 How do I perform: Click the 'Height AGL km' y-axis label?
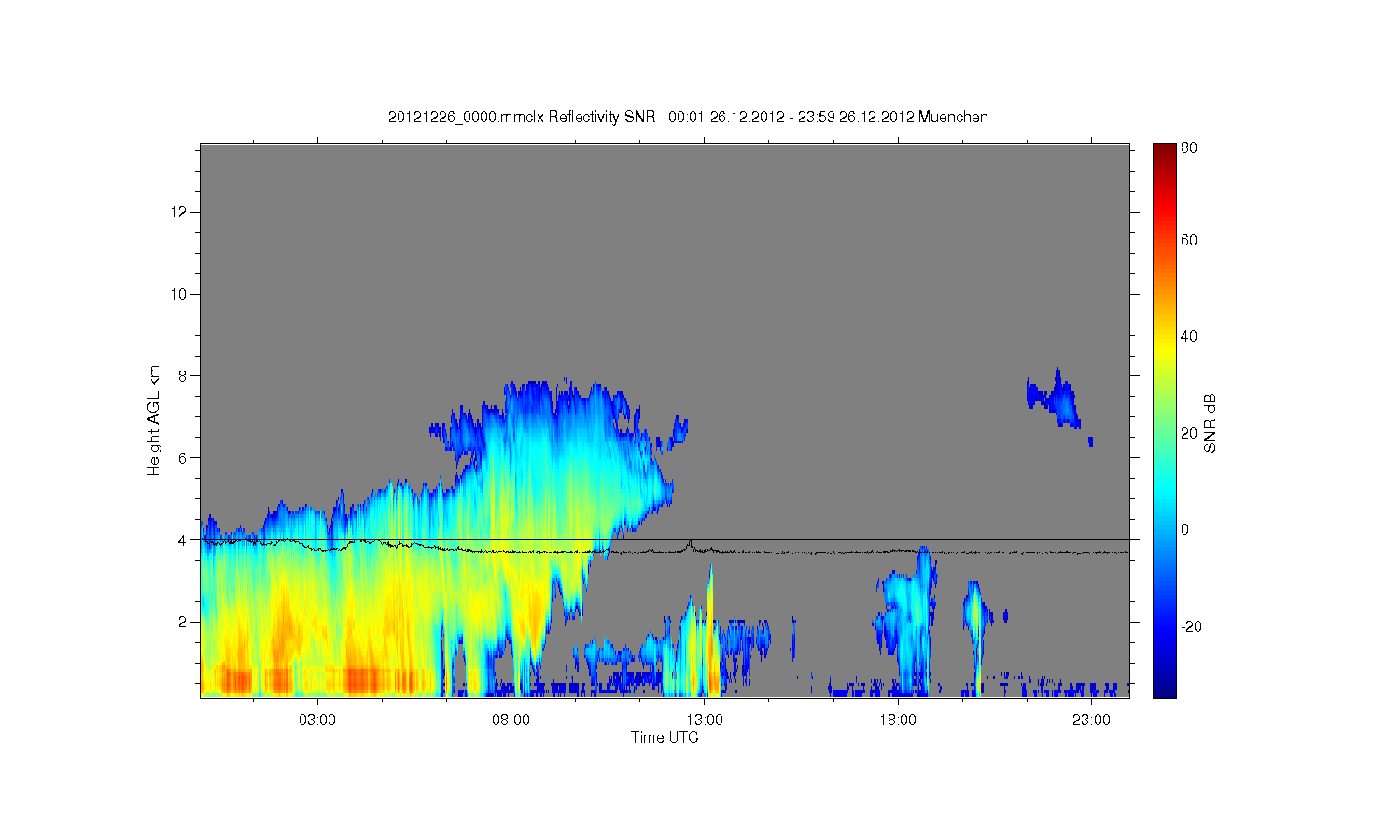click(x=154, y=420)
